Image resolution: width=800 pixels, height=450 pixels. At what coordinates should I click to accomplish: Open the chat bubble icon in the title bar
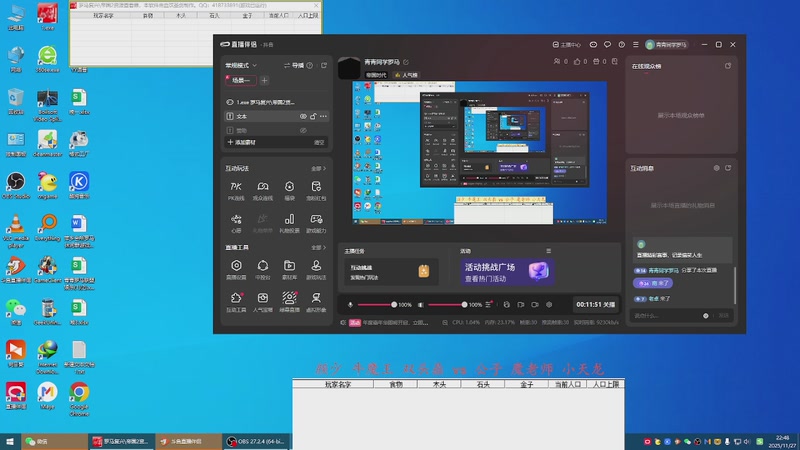[x=607, y=45]
